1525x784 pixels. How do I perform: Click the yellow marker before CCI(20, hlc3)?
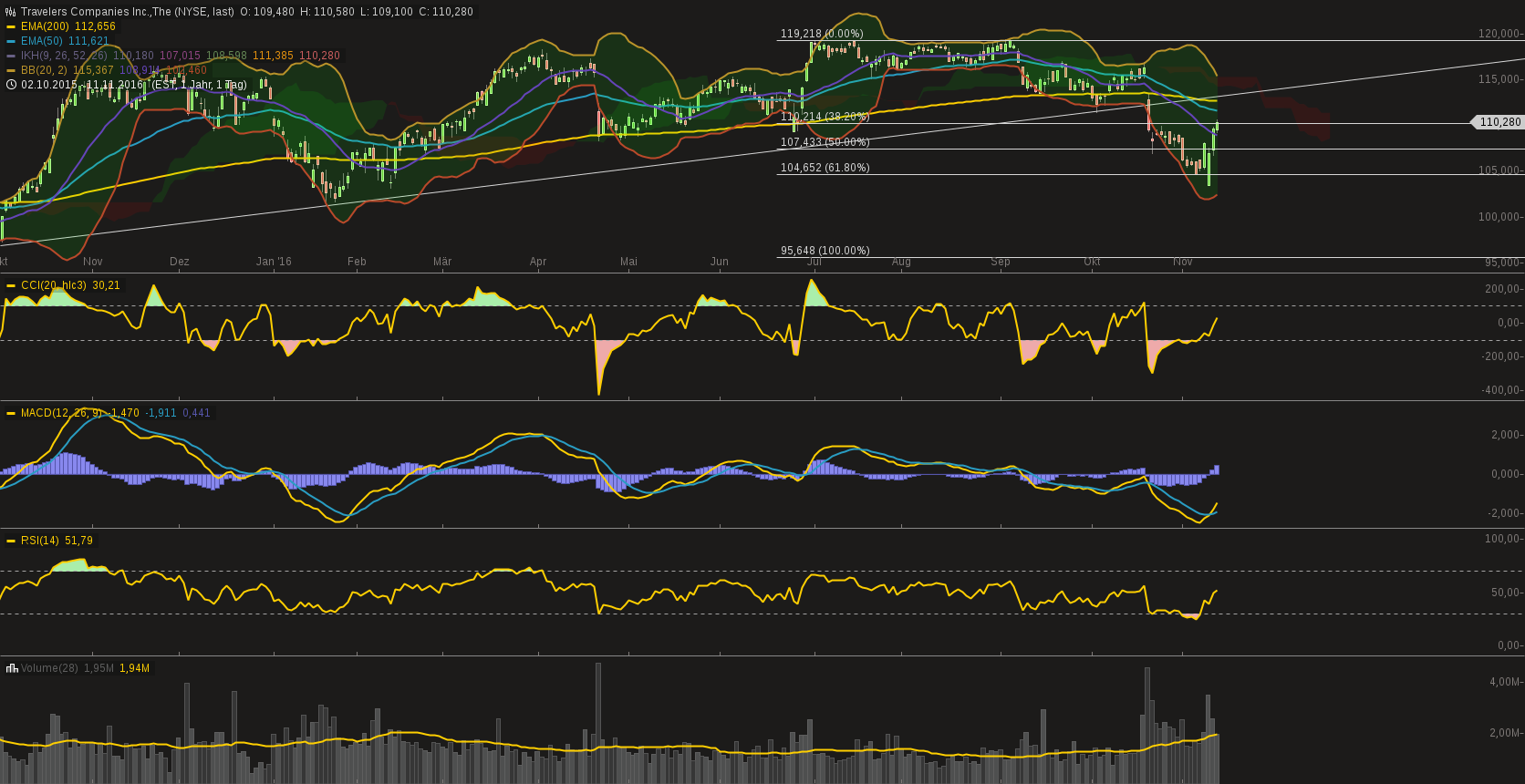(11, 285)
